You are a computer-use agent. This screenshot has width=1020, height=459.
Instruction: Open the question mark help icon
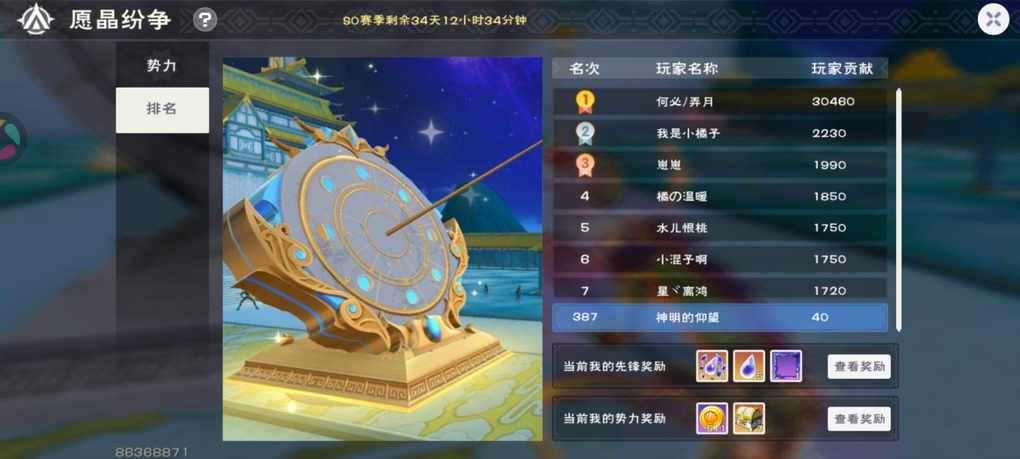205,20
